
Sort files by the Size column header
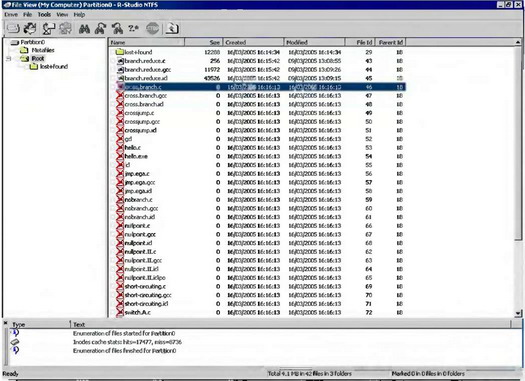tap(203, 42)
